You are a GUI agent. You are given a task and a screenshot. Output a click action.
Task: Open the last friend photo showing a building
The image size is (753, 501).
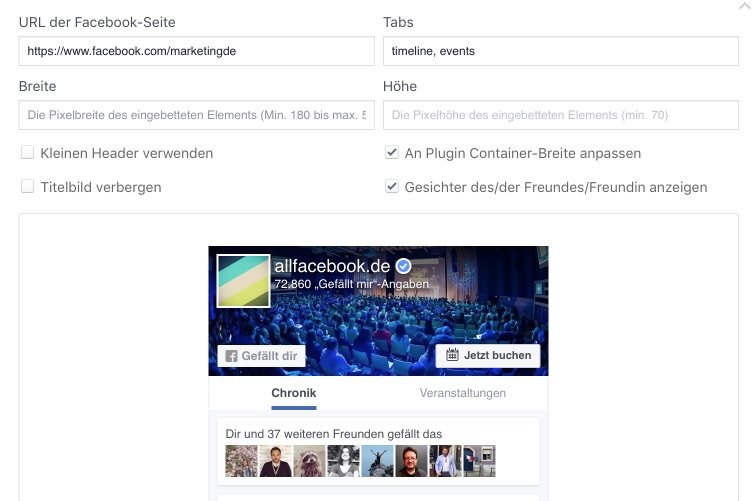479,461
